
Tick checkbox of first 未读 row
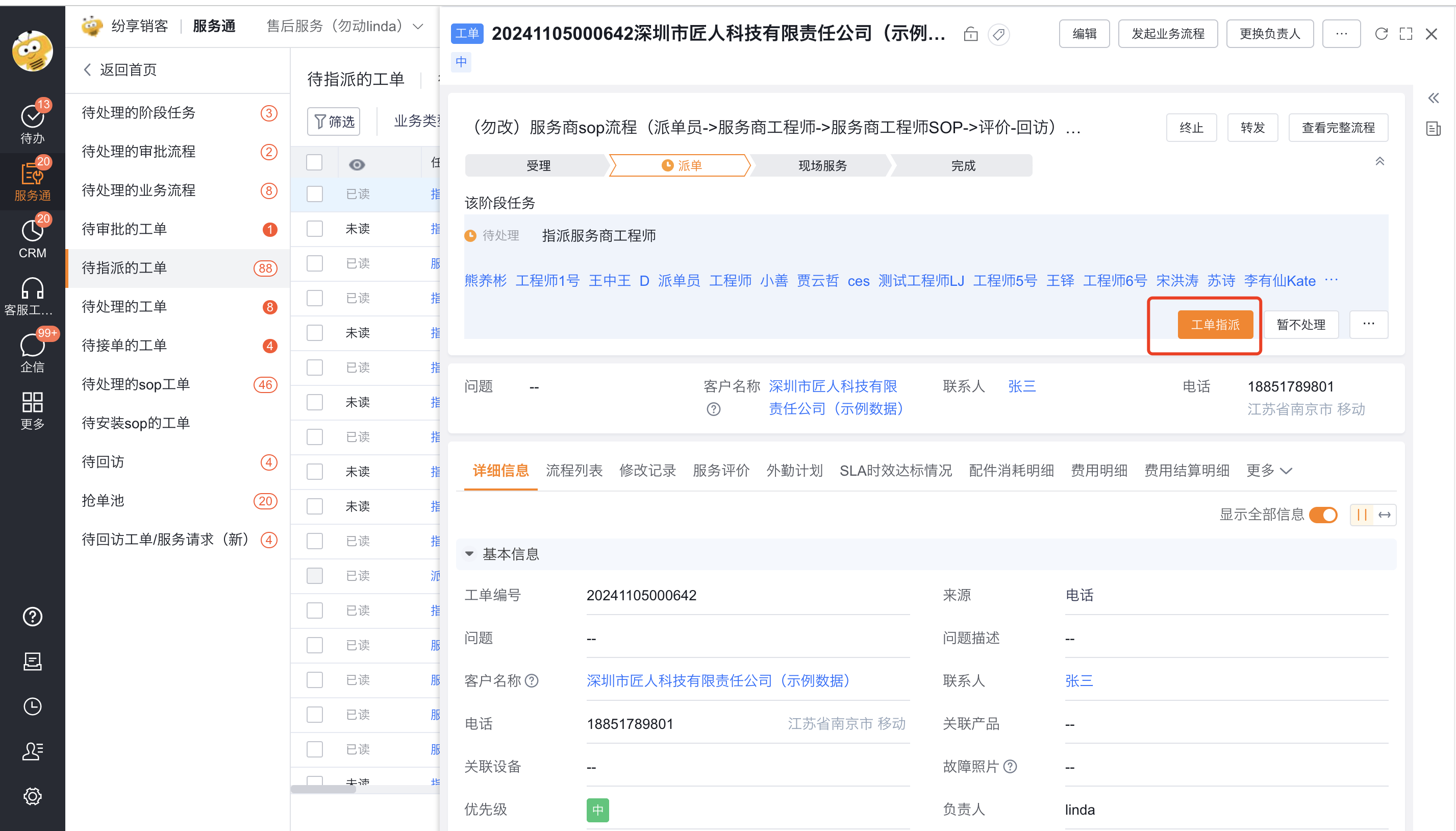(x=314, y=229)
